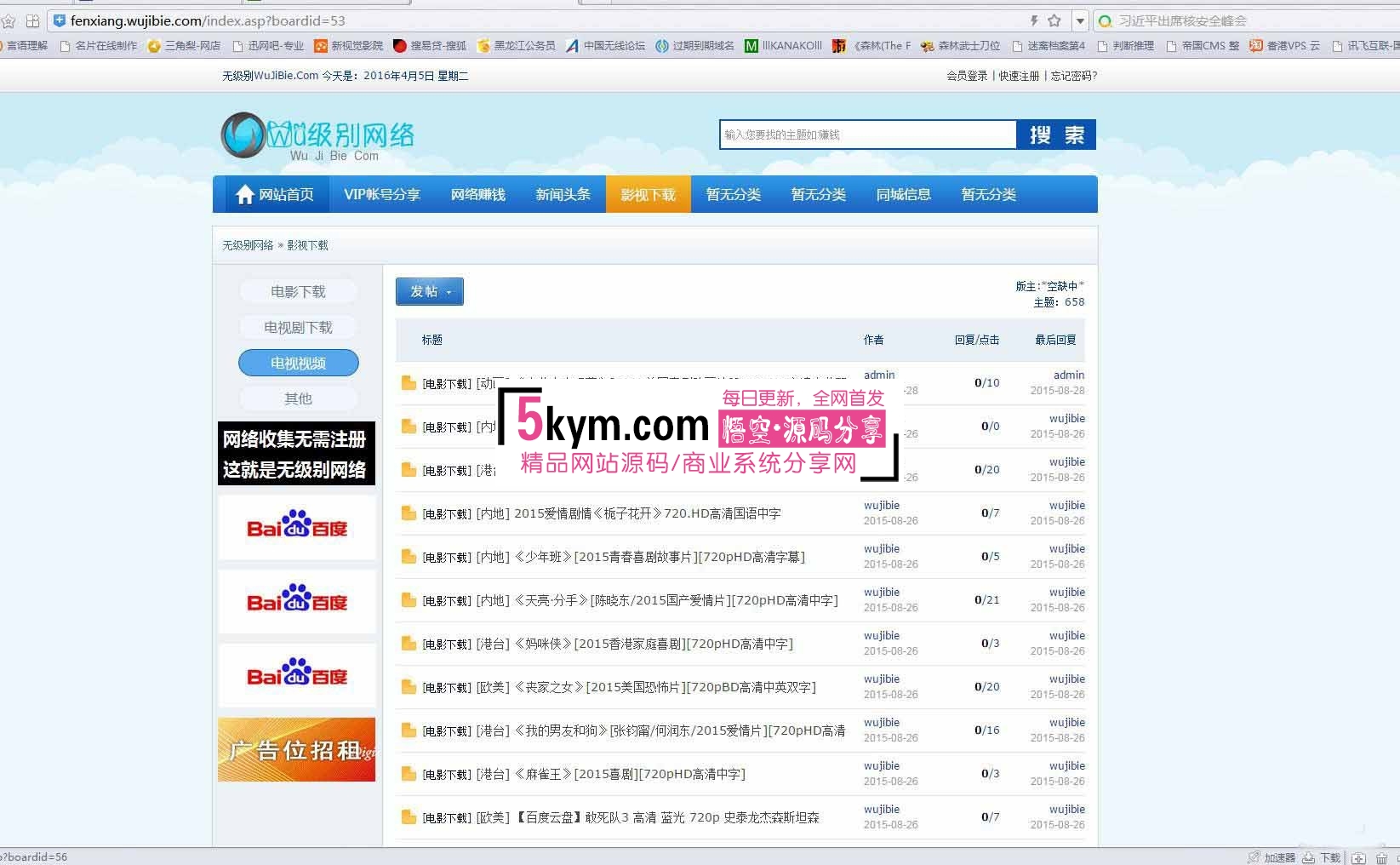Open the 帝国CMS bookmark
1400x865 pixels.
tap(1203, 46)
